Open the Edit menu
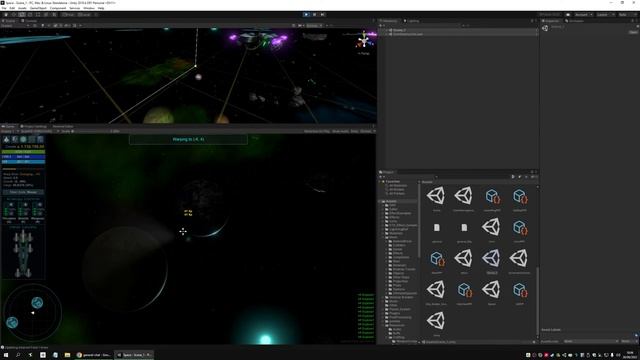The width and height of the screenshot is (640, 360). [x=12, y=8]
